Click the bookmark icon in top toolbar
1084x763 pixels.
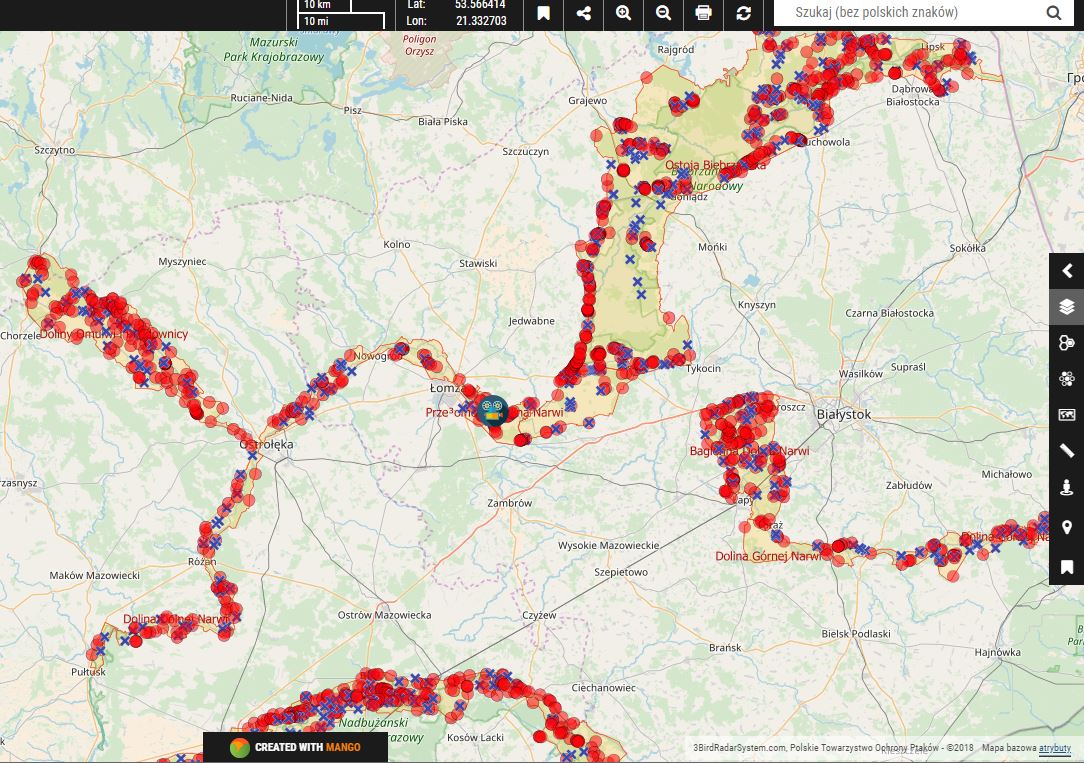[x=543, y=13]
